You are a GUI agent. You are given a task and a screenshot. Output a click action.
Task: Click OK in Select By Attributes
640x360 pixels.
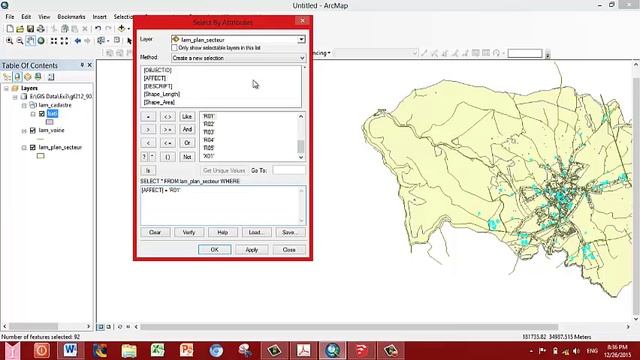point(215,249)
